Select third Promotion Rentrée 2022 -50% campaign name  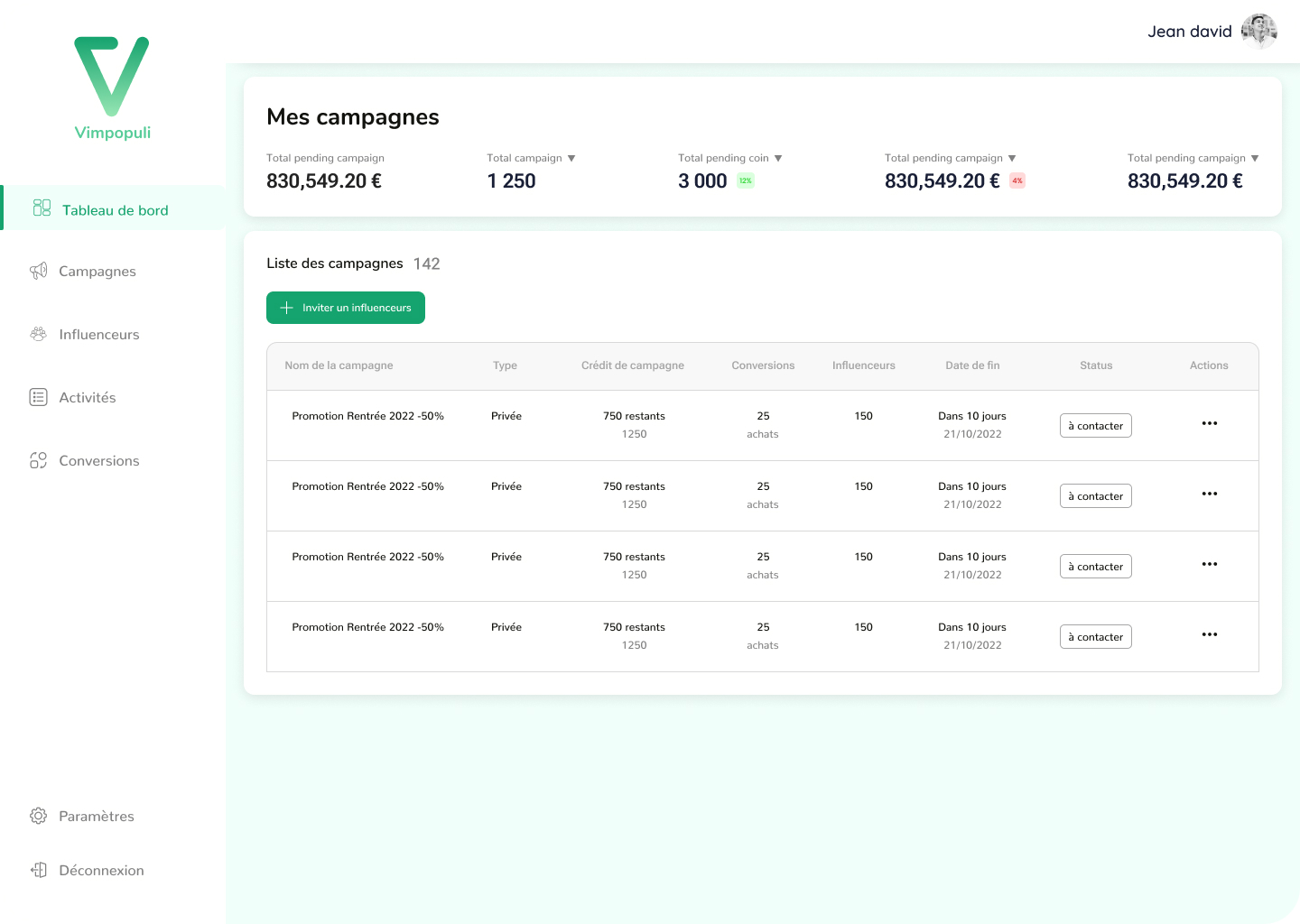tap(368, 557)
